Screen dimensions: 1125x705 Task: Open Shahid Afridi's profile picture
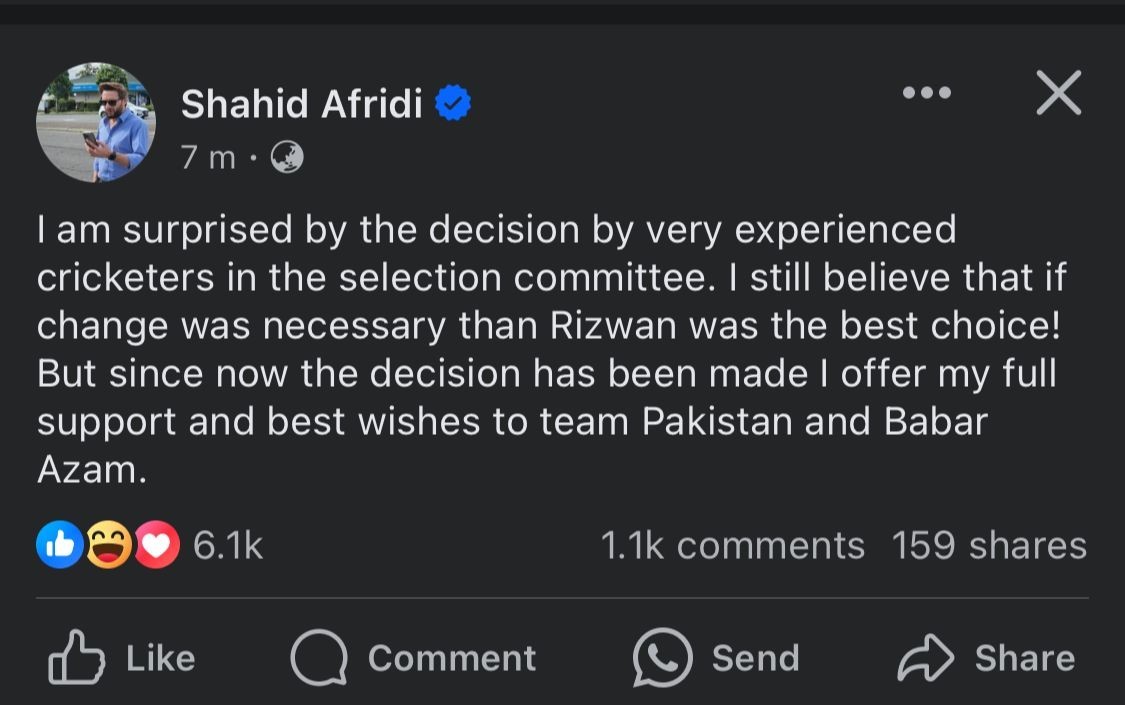(96, 122)
